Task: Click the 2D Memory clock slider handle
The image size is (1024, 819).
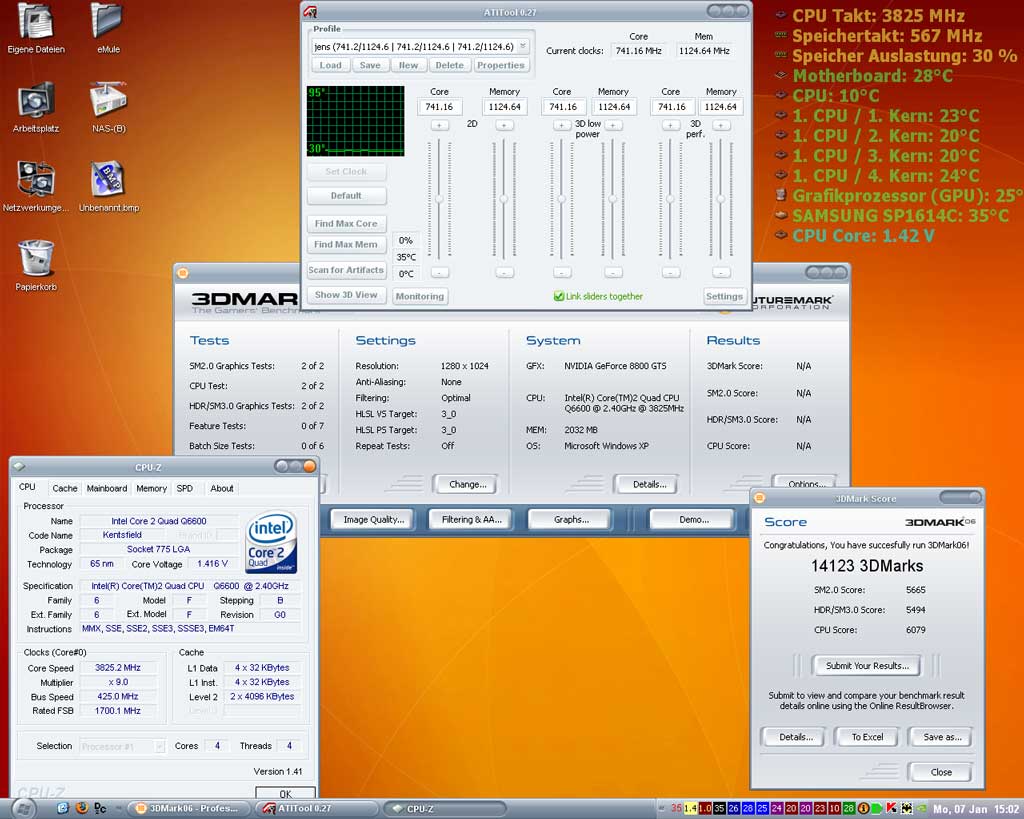Action: point(504,199)
